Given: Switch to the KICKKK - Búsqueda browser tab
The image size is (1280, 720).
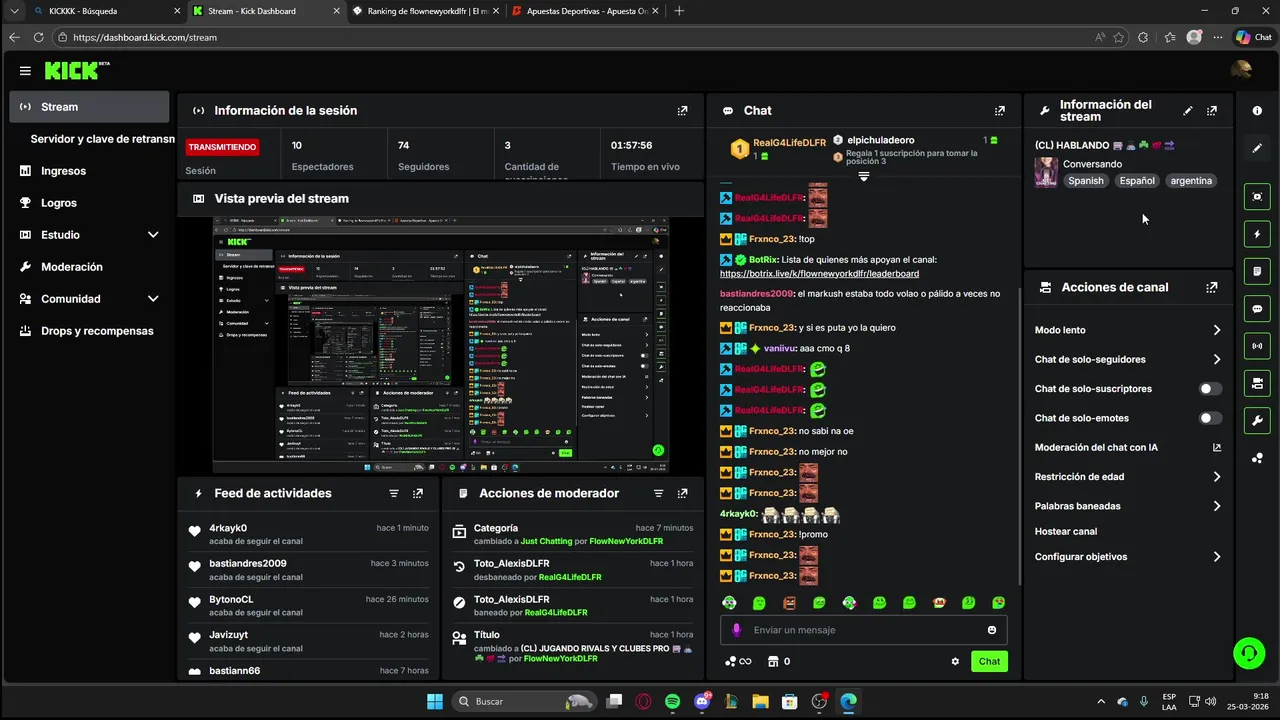Looking at the screenshot, I should 105,11.
